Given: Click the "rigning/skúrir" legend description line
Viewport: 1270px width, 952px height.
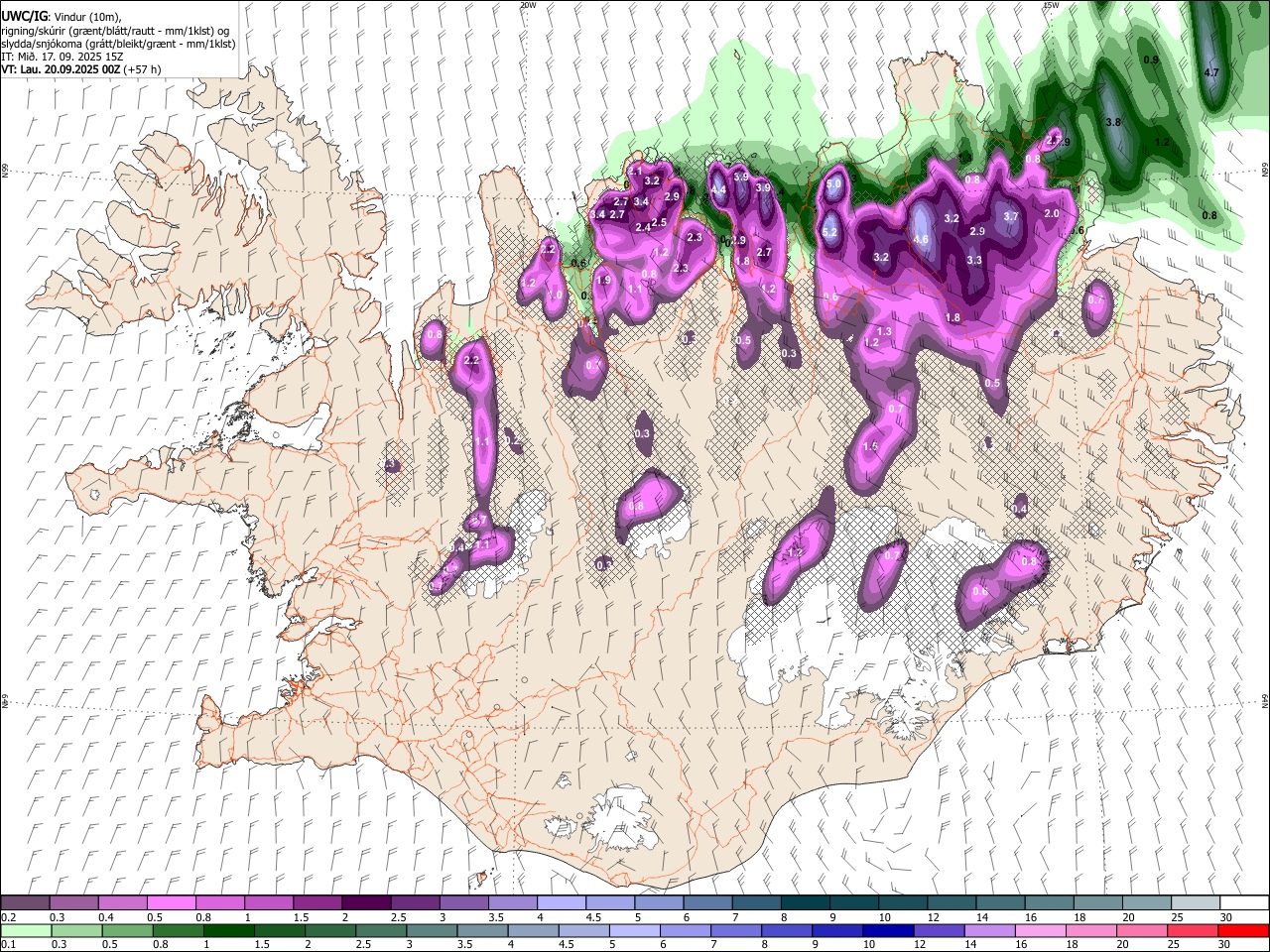Looking at the screenshot, I should pyautogui.click(x=115, y=31).
